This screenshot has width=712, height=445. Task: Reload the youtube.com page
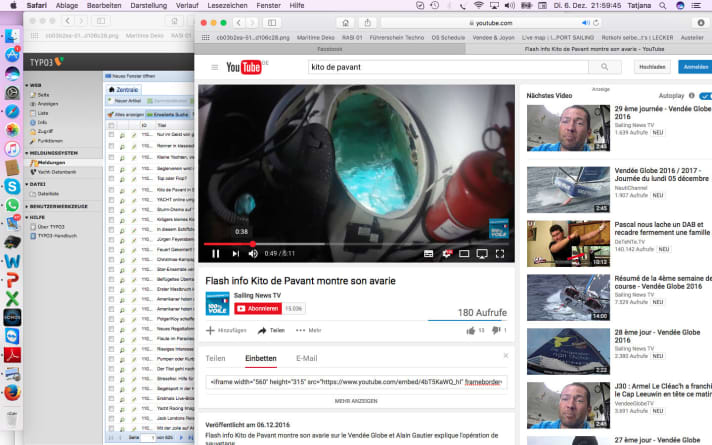tap(596, 23)
